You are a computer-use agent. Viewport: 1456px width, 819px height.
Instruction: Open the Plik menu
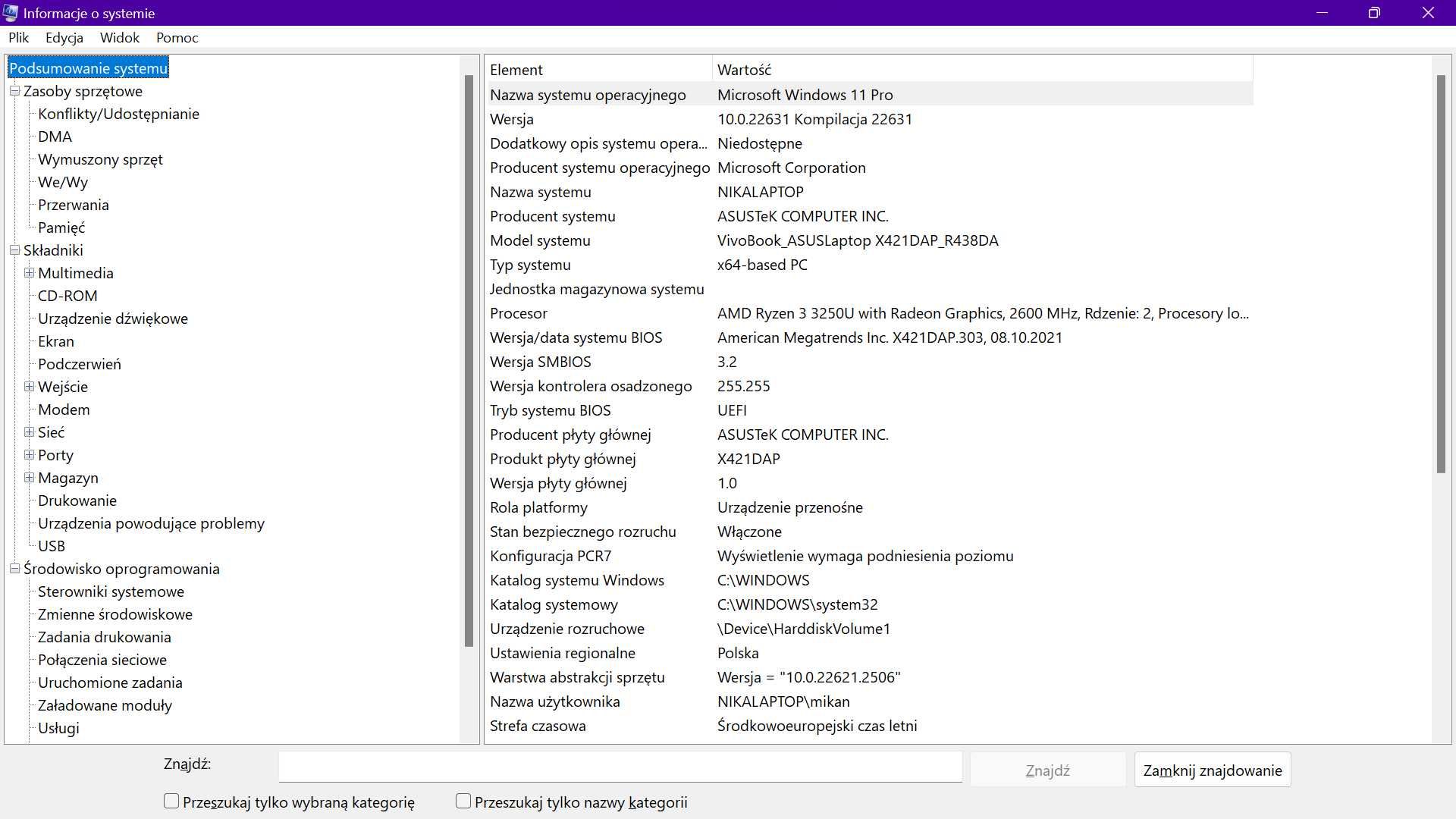tap(19, 38)
